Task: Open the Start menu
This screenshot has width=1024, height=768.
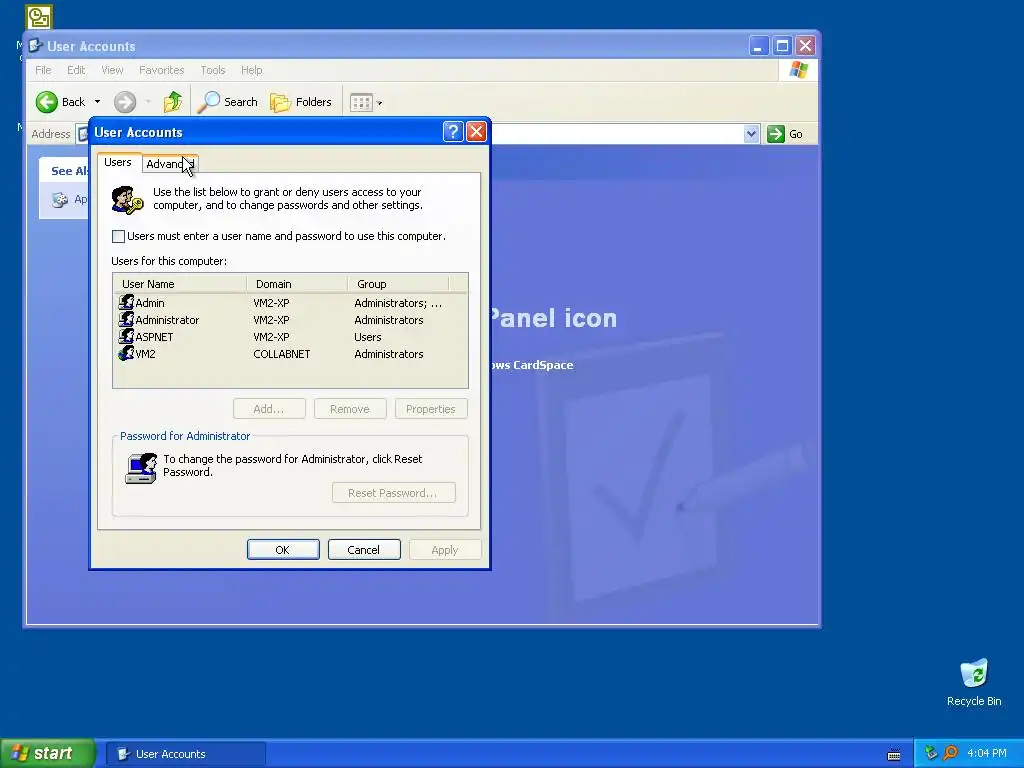Action: [48, 754]
